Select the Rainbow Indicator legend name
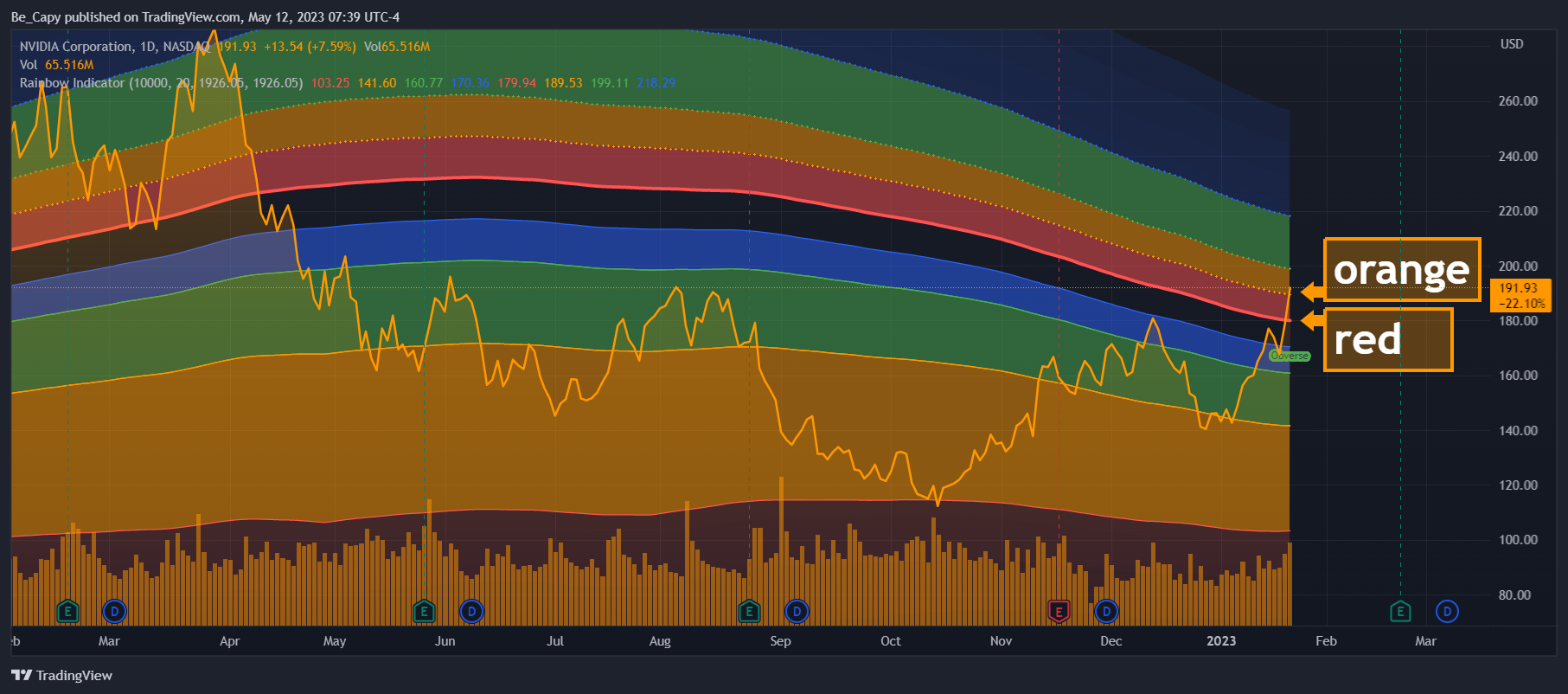 [73, 83]
